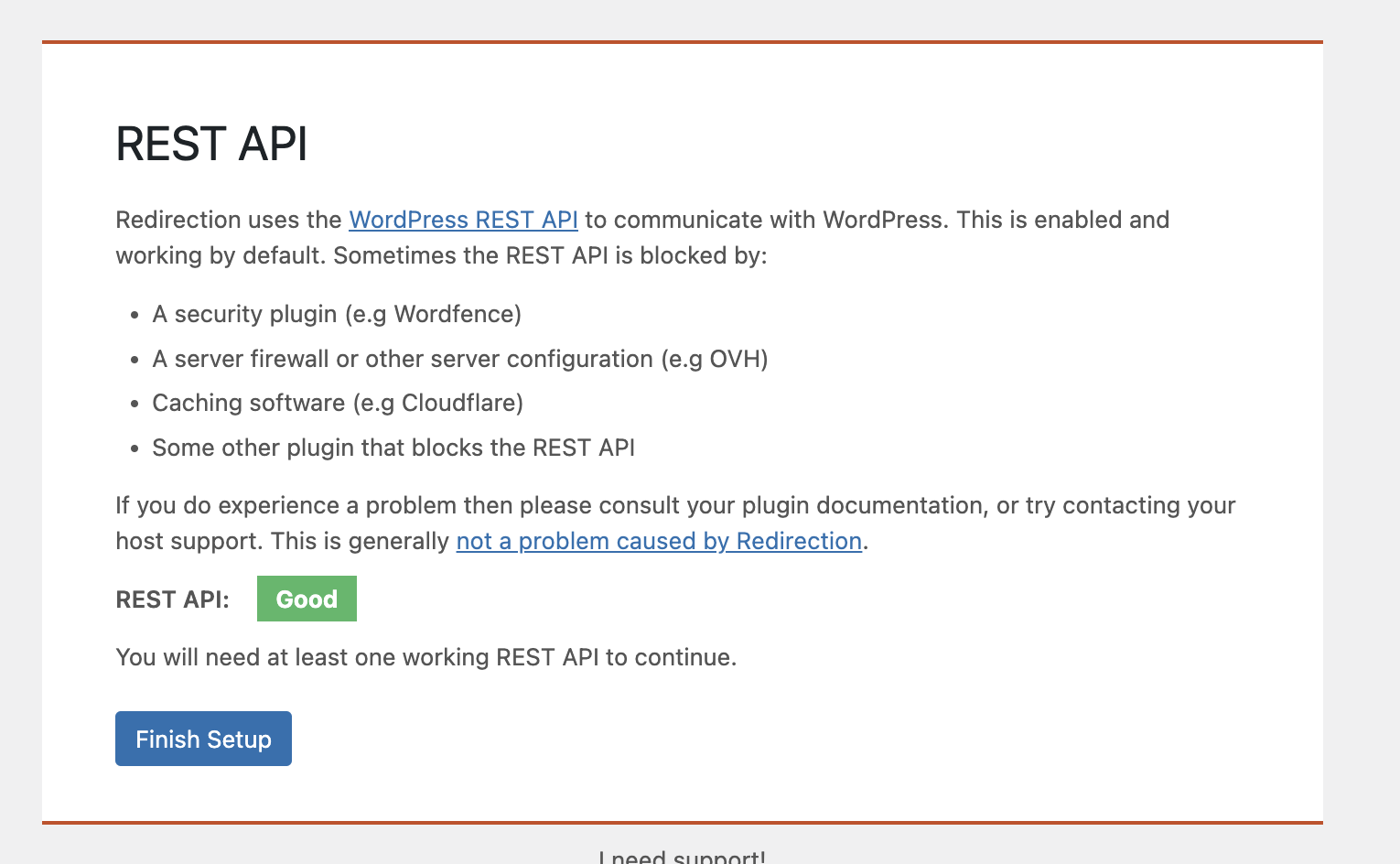This screenshot has height=864, width=1400.
Task: Click the bullet before the security plugin item
Action: coord(135,315)
